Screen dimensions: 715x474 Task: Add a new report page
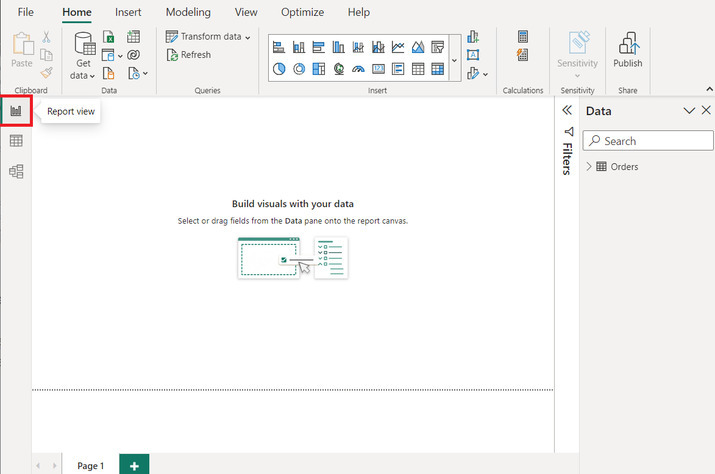[x=134, y=465]
